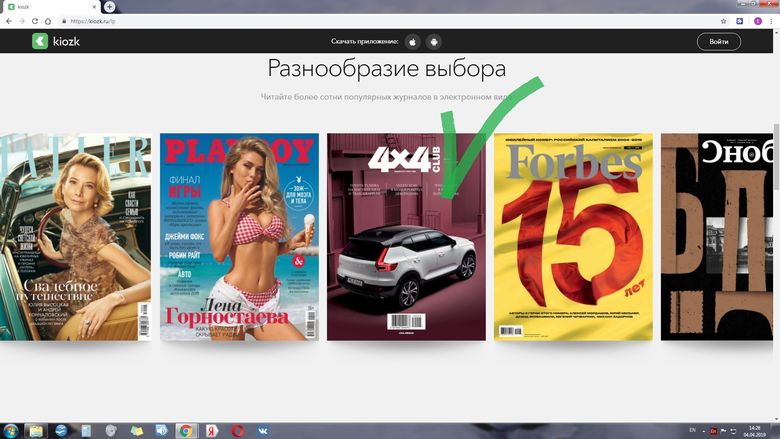Go back using the browser back arrow
The height and width of the screenshot is (439, 780).
(8, 20)
